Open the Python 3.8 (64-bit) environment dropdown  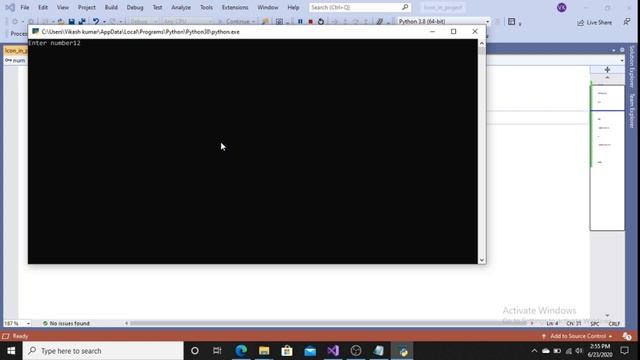(x=443, y=21)
